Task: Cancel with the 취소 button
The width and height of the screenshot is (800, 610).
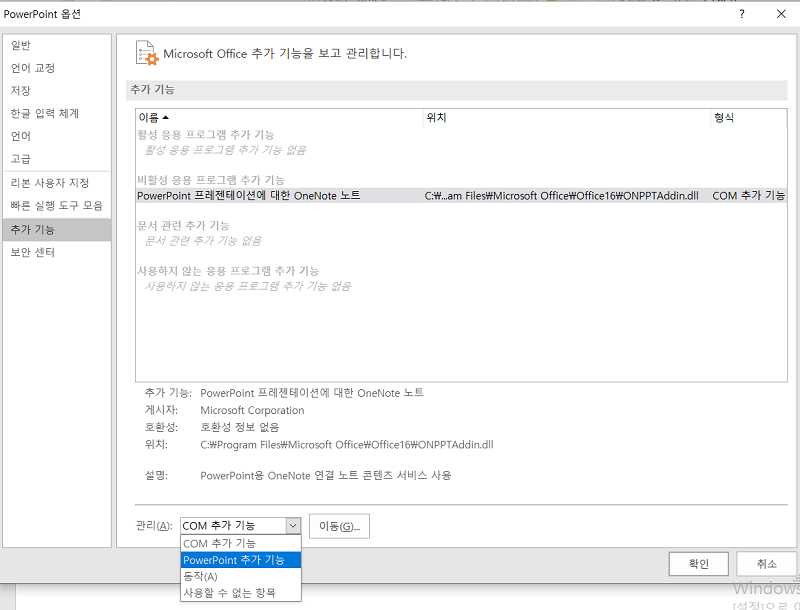Action: 766,564
